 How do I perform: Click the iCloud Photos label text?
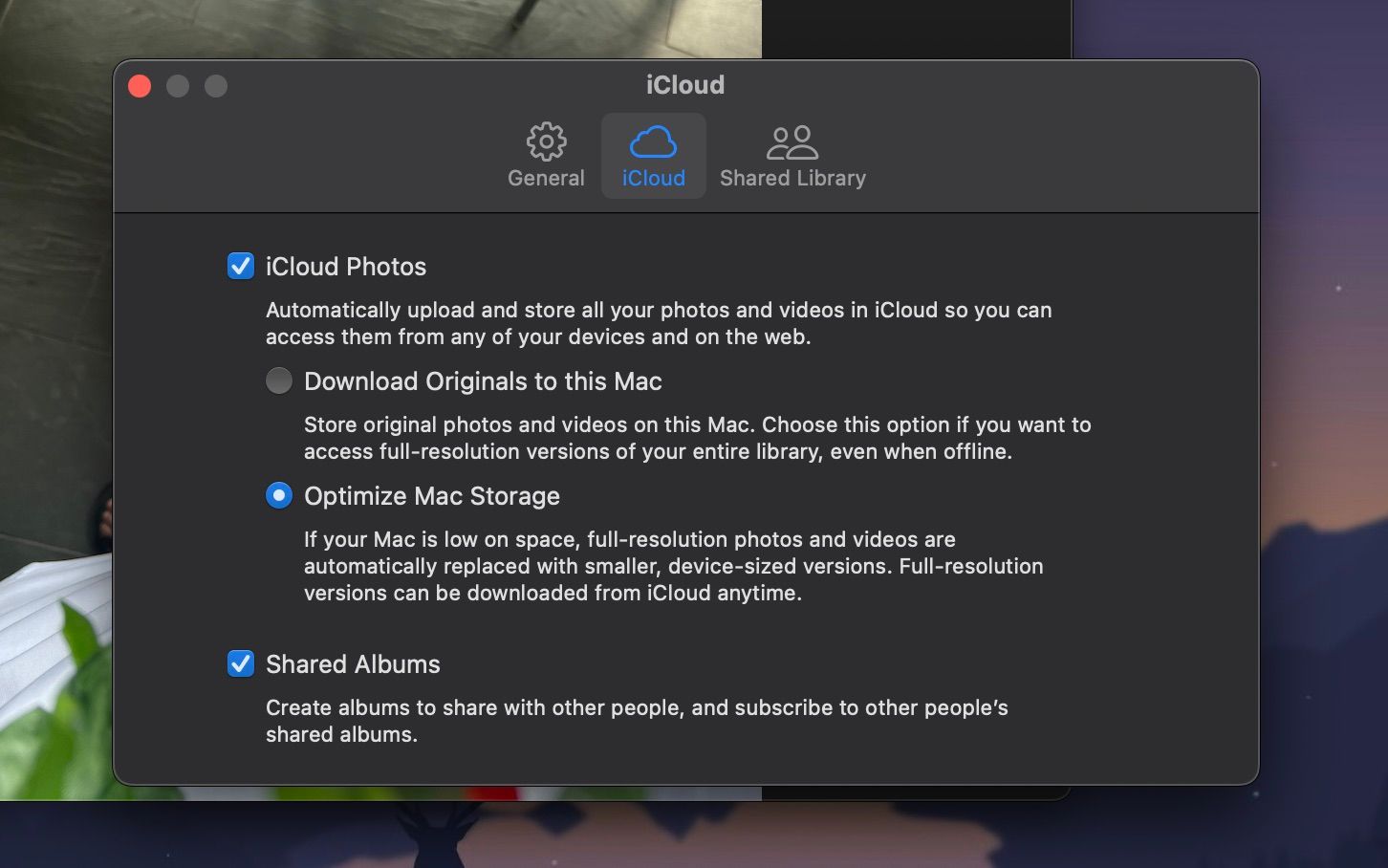(345, 267)
